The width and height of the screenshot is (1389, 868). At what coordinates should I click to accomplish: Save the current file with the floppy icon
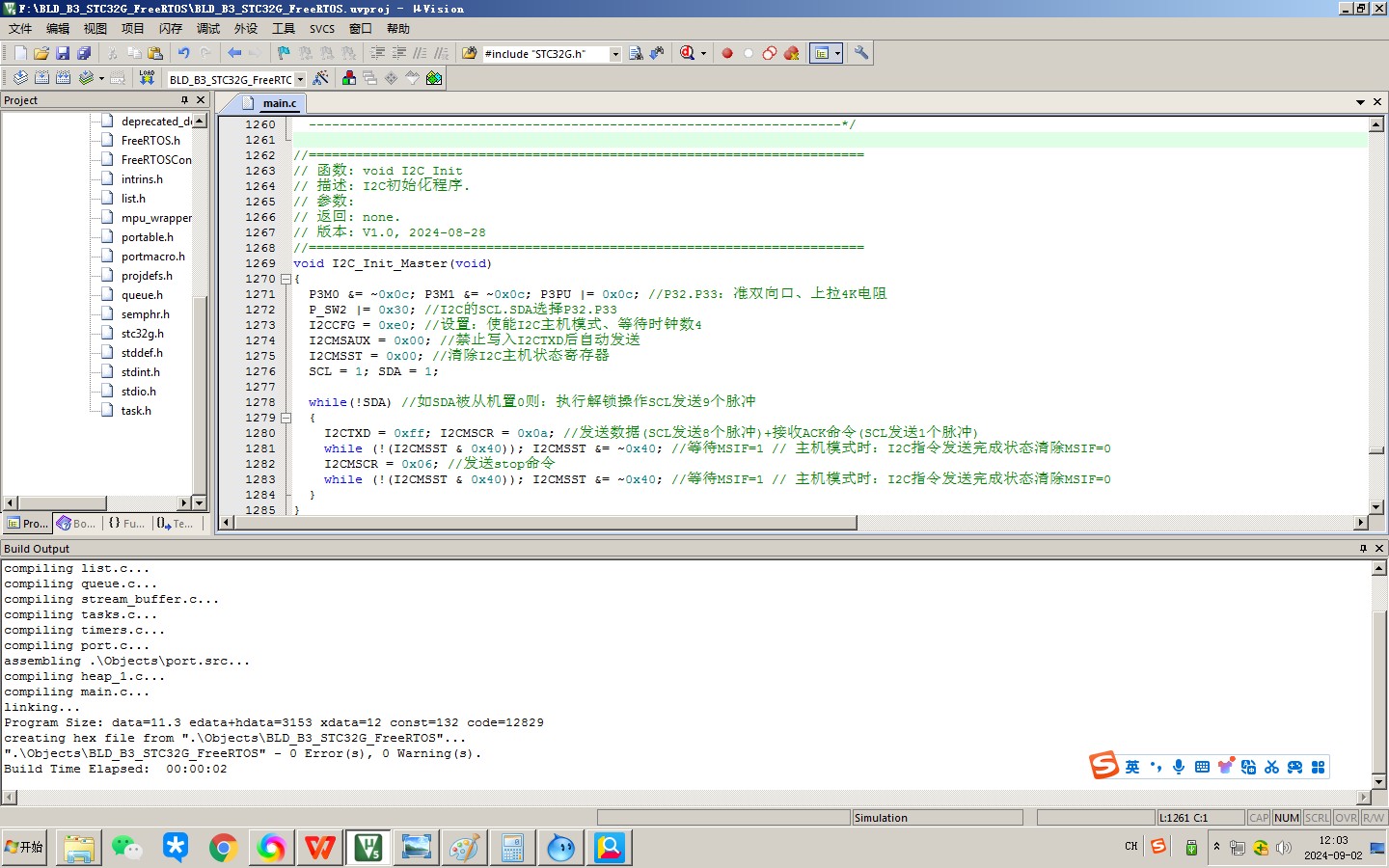click(63, 54)
